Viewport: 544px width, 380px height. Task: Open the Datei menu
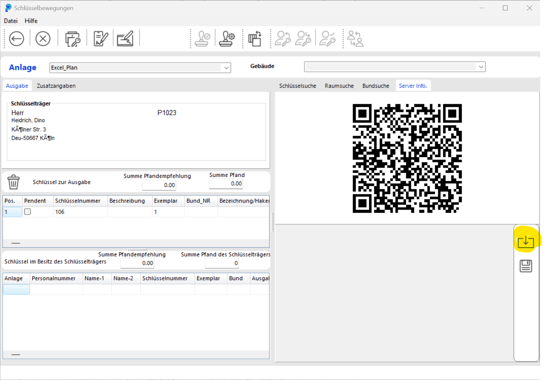coord(10,21)
